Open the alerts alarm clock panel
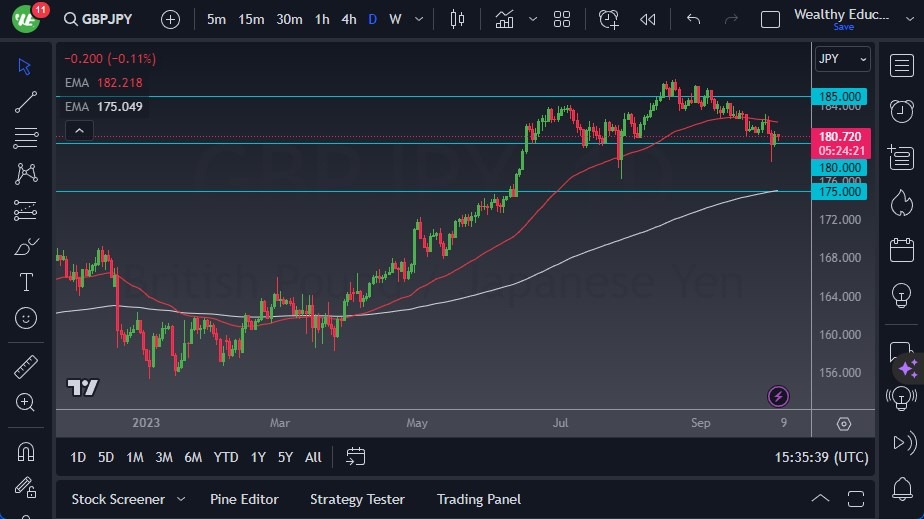The width and height of the screenshot is (924, 519). [x=901, y=110]
